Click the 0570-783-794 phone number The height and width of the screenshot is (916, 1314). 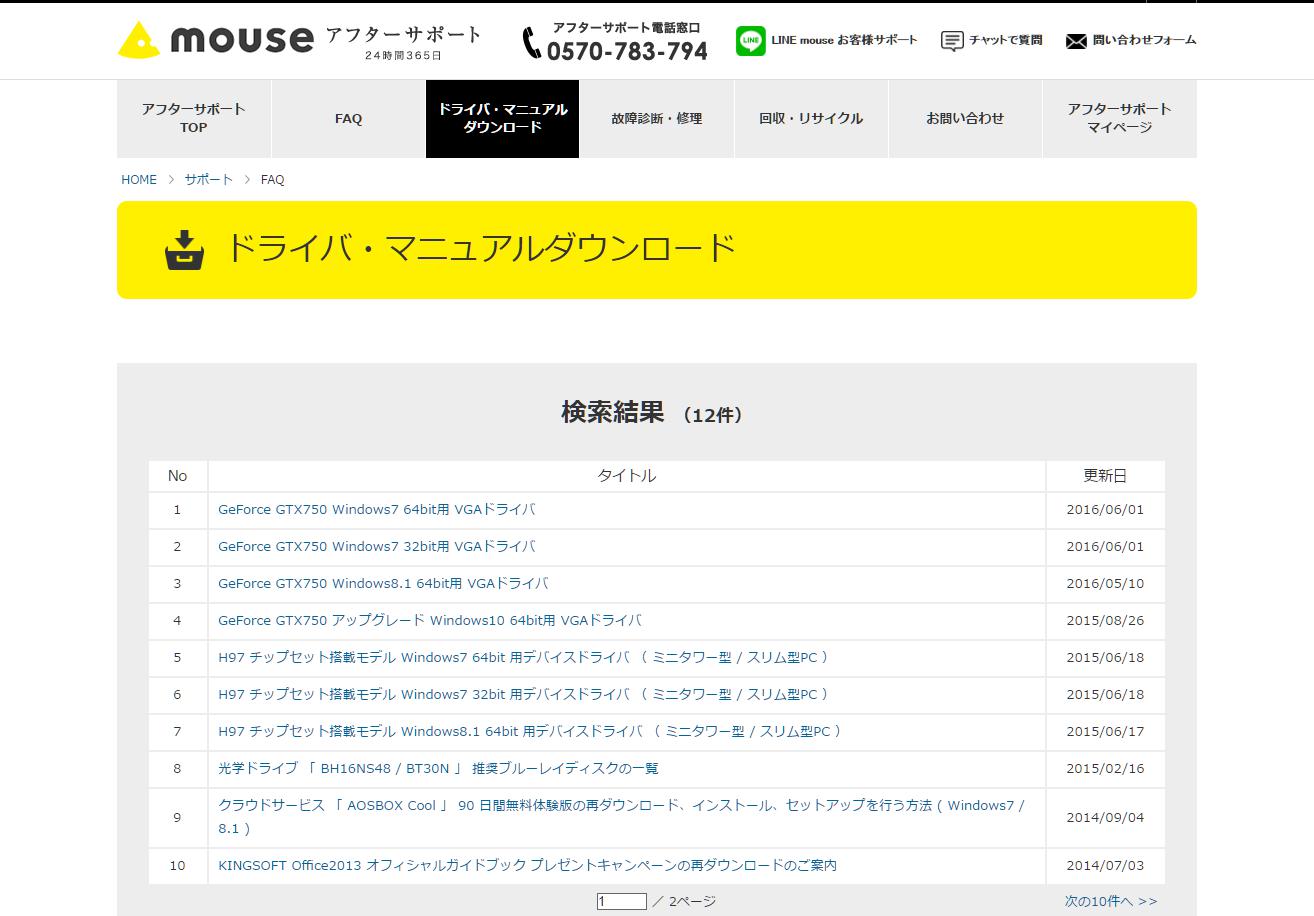pos(627,51)
